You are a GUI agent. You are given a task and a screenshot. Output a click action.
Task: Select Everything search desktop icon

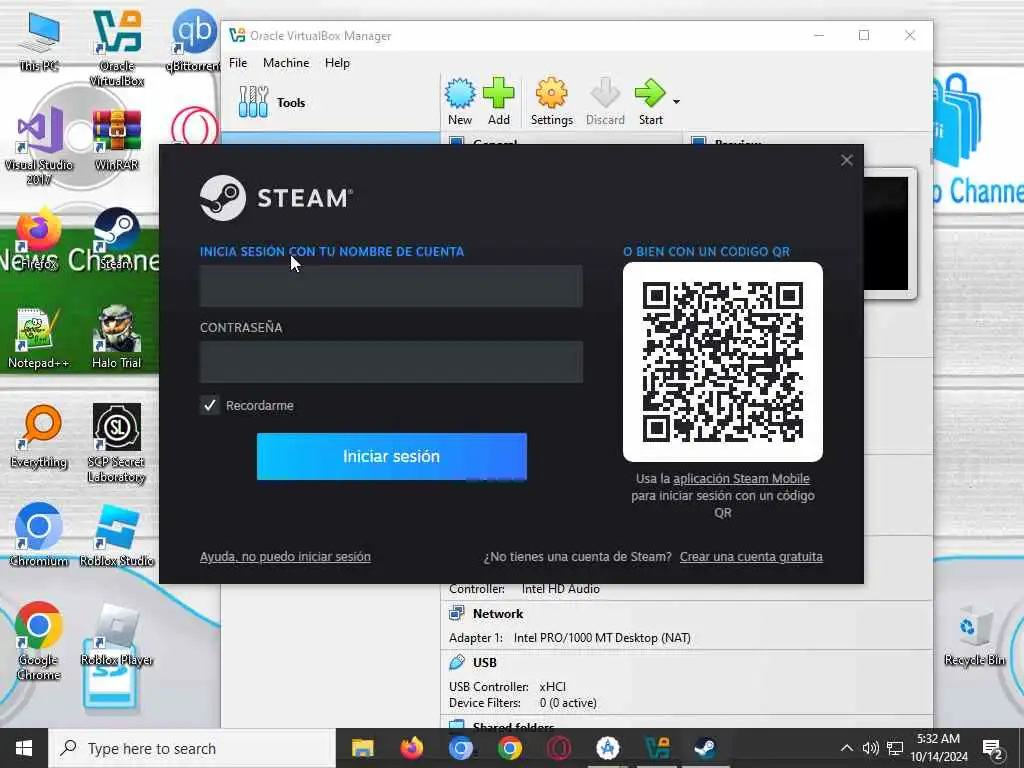(x=39, y=436)
